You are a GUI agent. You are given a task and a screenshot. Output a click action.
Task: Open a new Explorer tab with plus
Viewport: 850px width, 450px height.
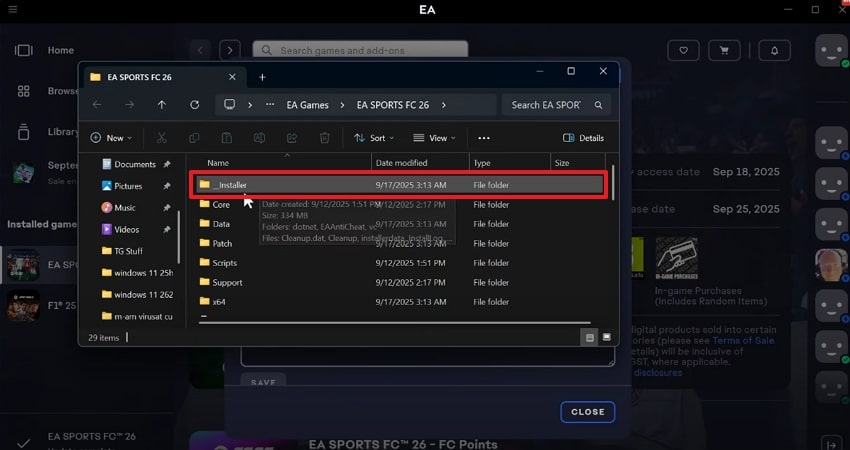click(262, 77)
